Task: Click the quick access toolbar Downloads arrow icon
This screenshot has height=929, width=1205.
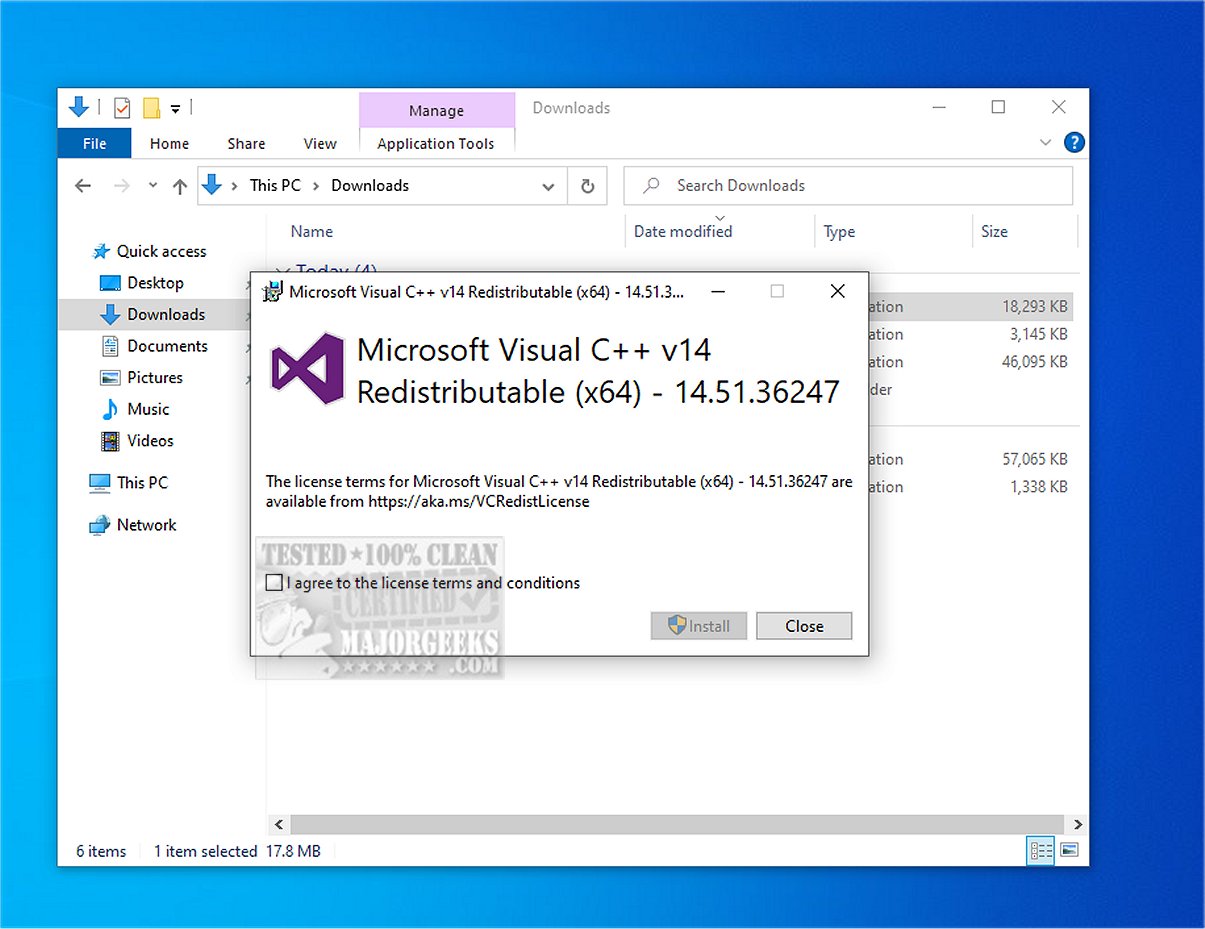Action: (x=79, y=107)
